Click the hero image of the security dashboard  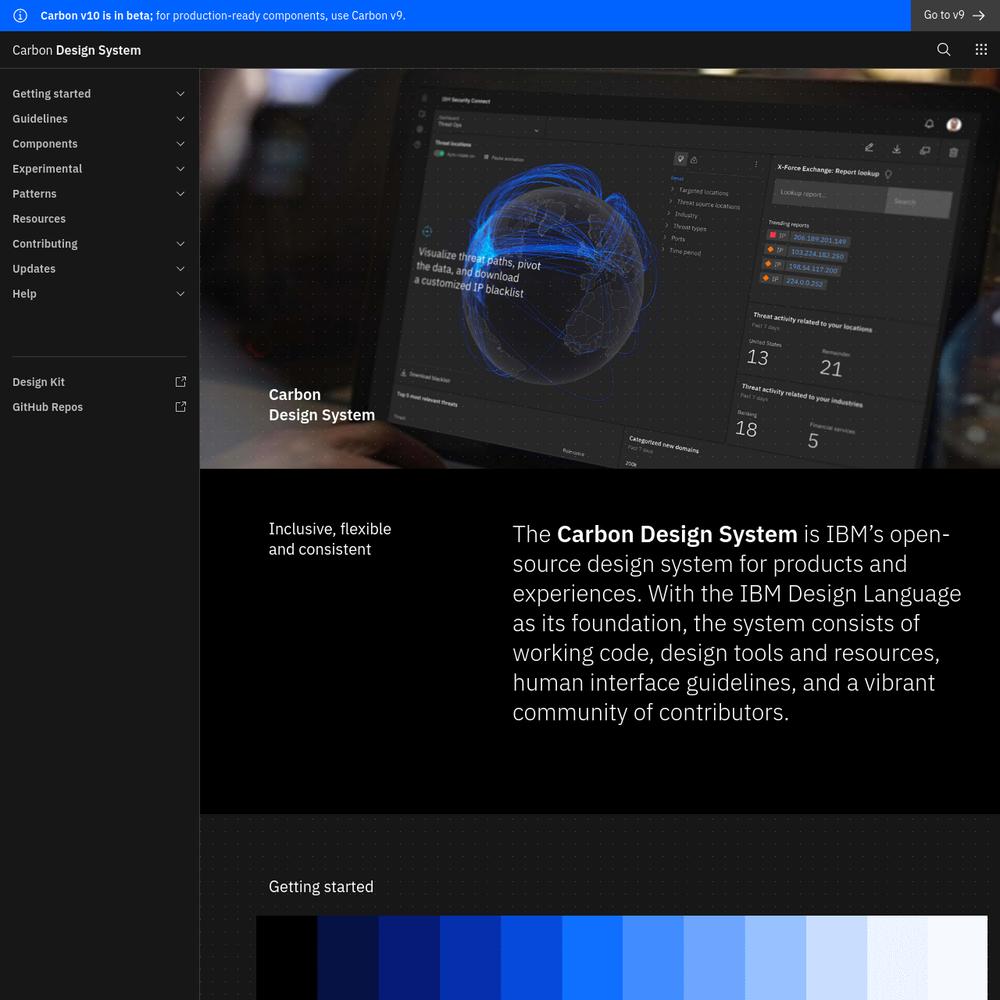(x=599, y=268)
